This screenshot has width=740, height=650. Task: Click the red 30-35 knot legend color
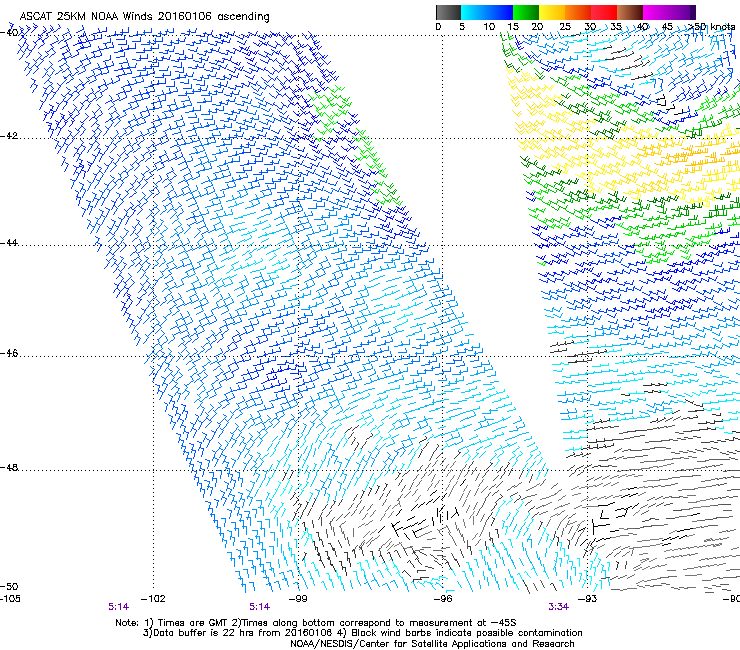tap(604, 12)
